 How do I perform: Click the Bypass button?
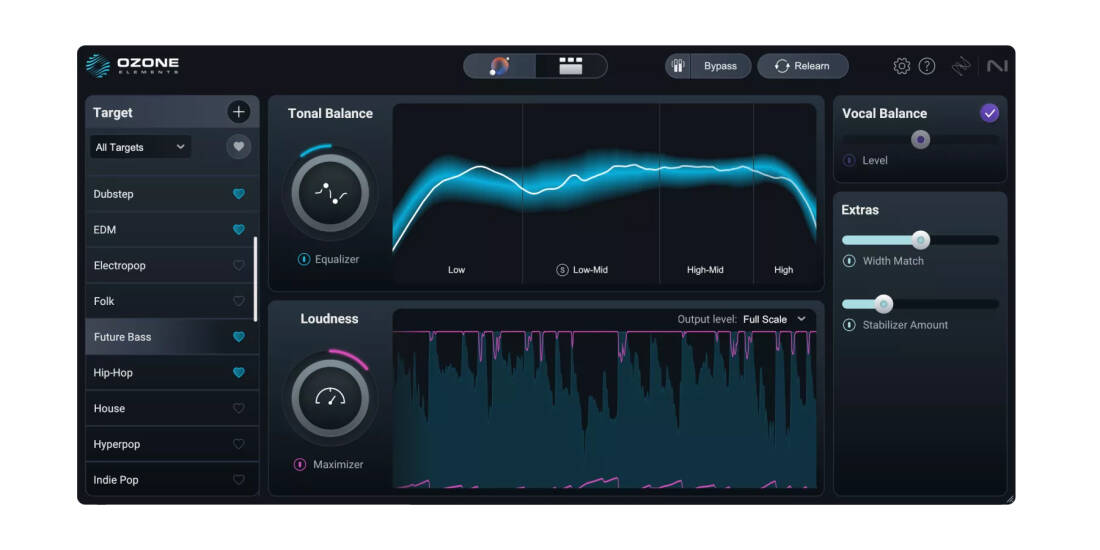pos(708,66)
